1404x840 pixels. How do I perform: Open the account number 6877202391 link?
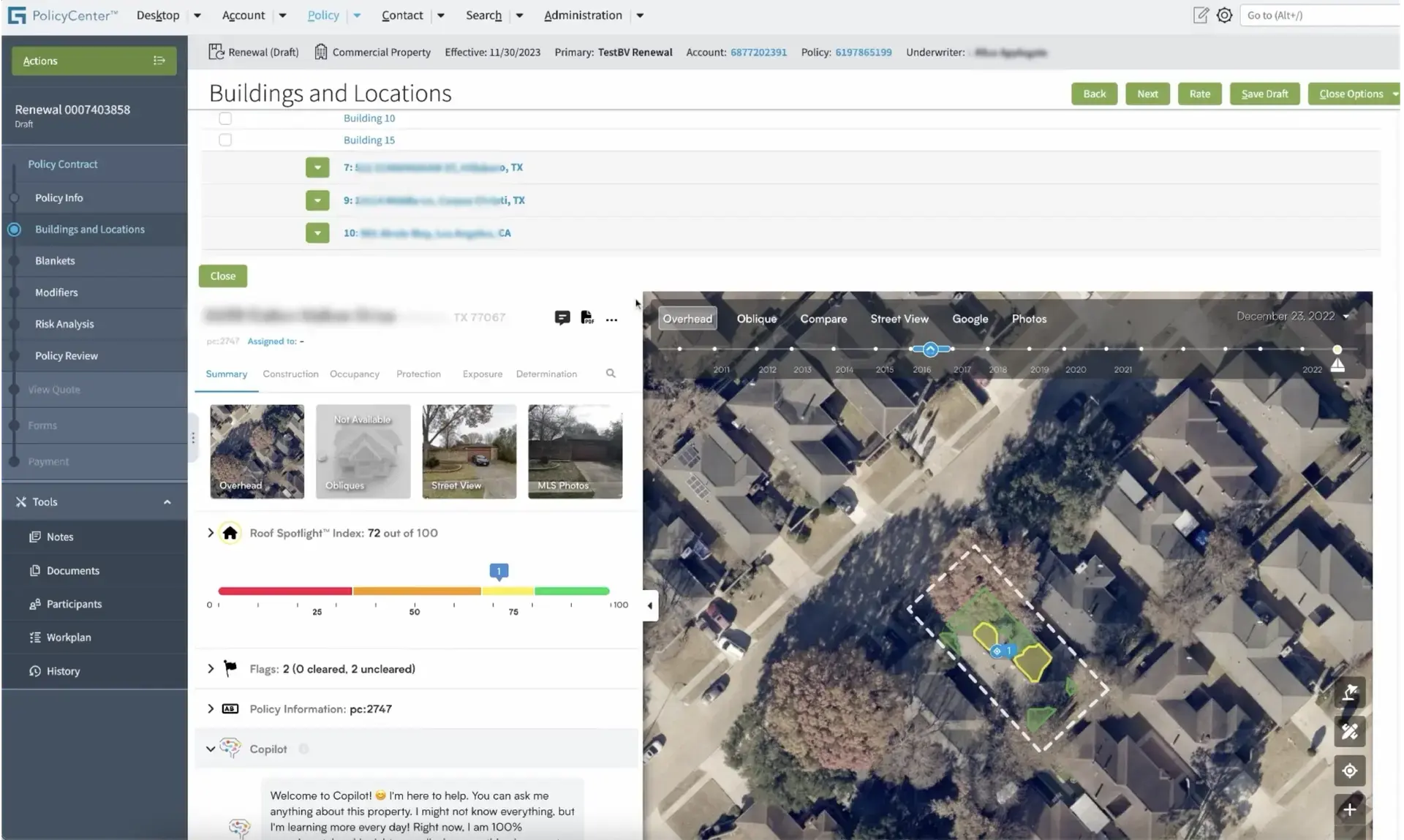(758, 53)
